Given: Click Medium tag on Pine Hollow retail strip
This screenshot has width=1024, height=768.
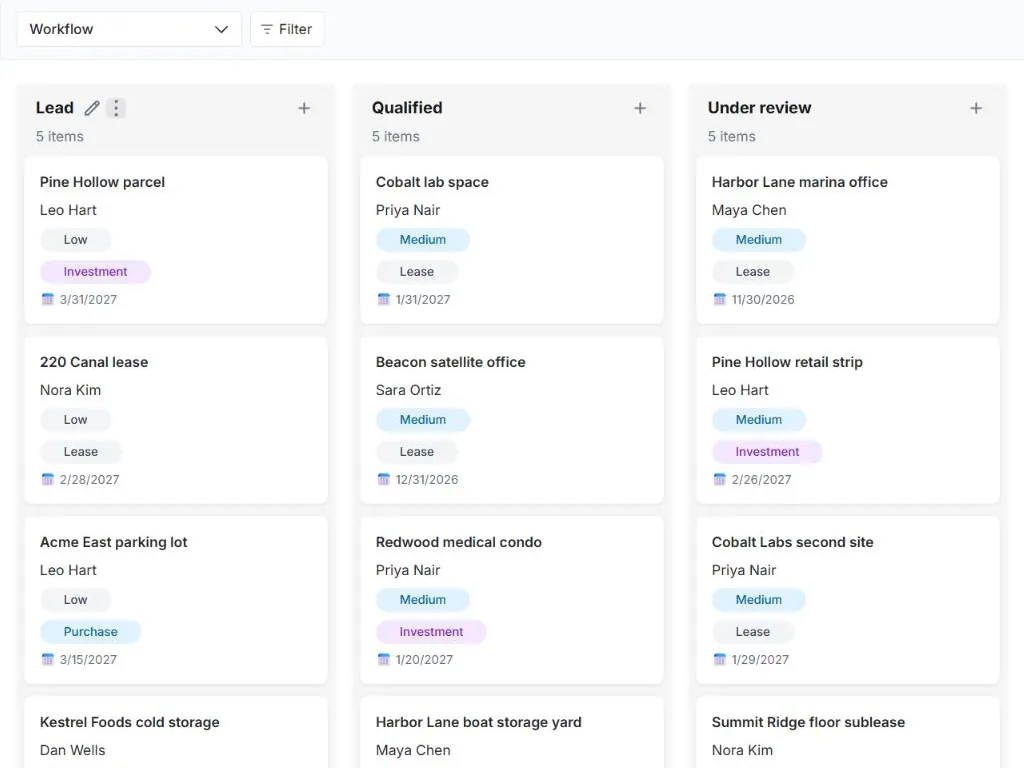Looking at the screenshot, I should point(759,420).
